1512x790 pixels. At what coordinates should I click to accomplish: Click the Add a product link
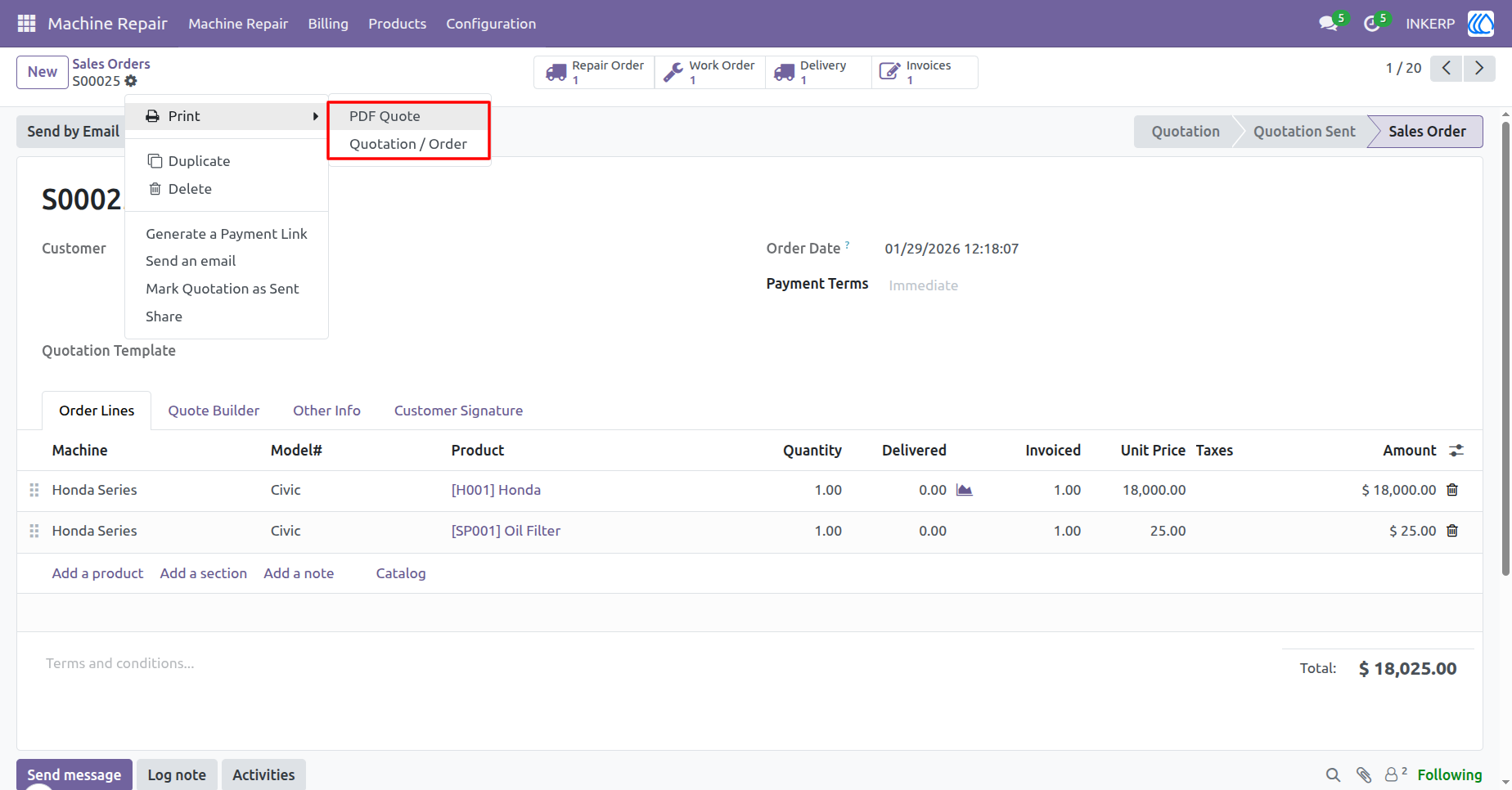click(x=97, y=573)
